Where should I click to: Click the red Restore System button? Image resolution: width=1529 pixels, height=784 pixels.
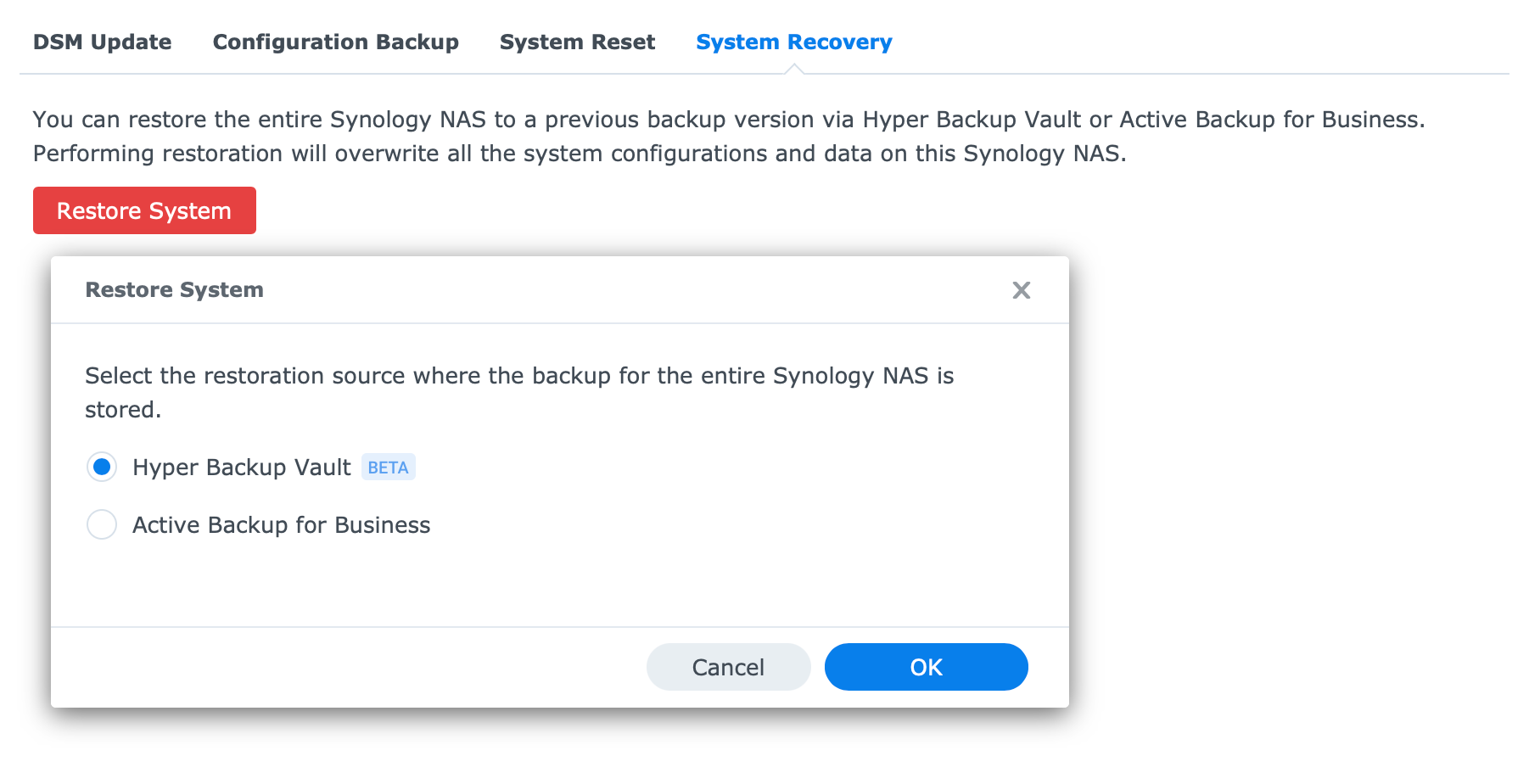tap(144, 210)
